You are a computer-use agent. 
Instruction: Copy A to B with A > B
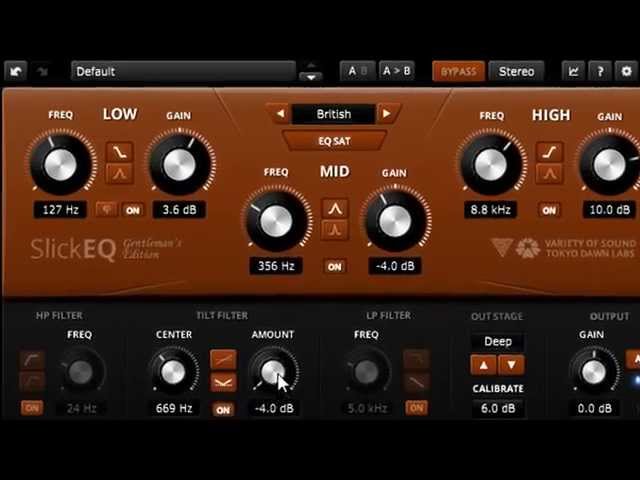coord(396,71)
